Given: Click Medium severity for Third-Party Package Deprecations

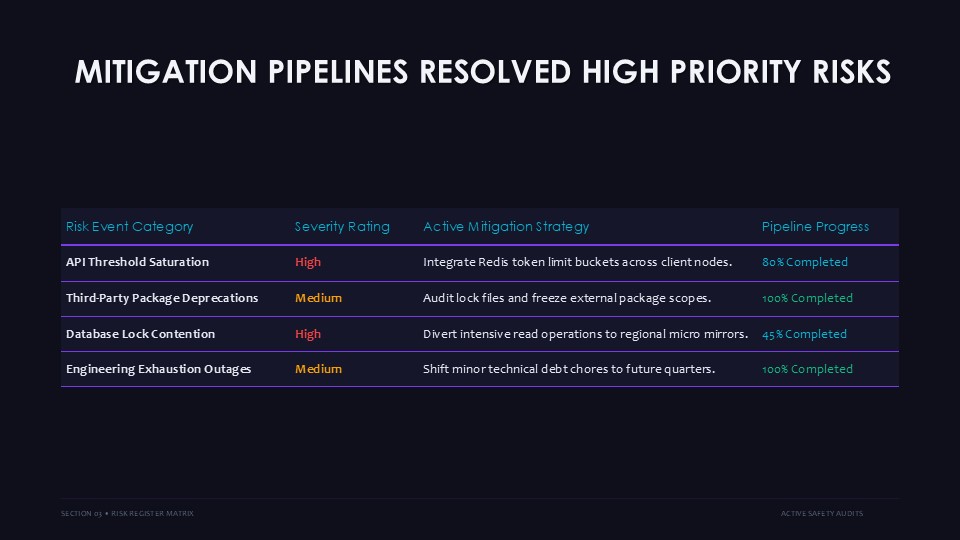Looking at the screenshot, I should click(318, 298).
